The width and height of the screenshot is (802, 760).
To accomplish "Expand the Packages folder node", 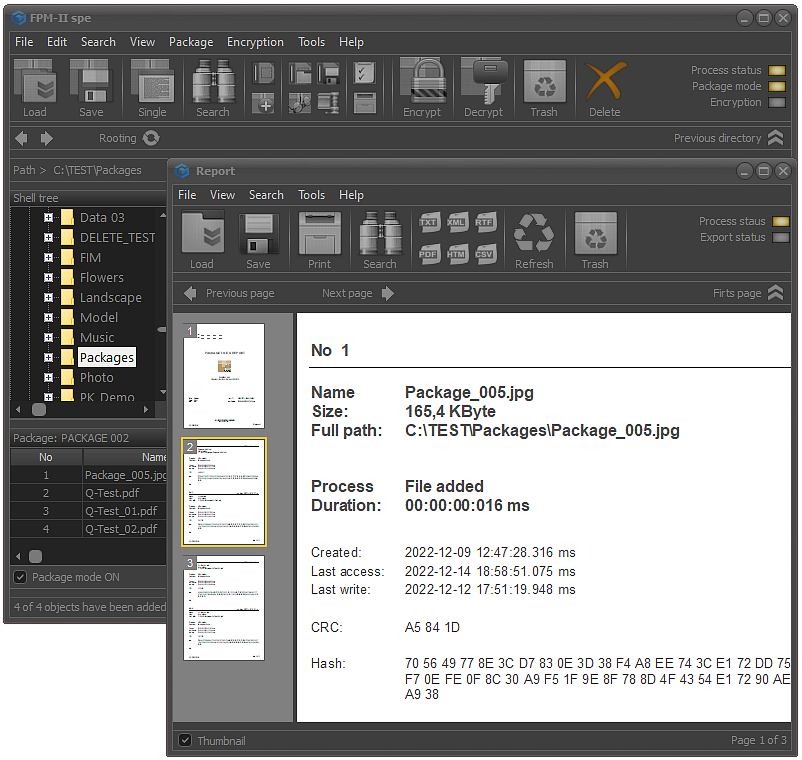I will coord(48,357).
